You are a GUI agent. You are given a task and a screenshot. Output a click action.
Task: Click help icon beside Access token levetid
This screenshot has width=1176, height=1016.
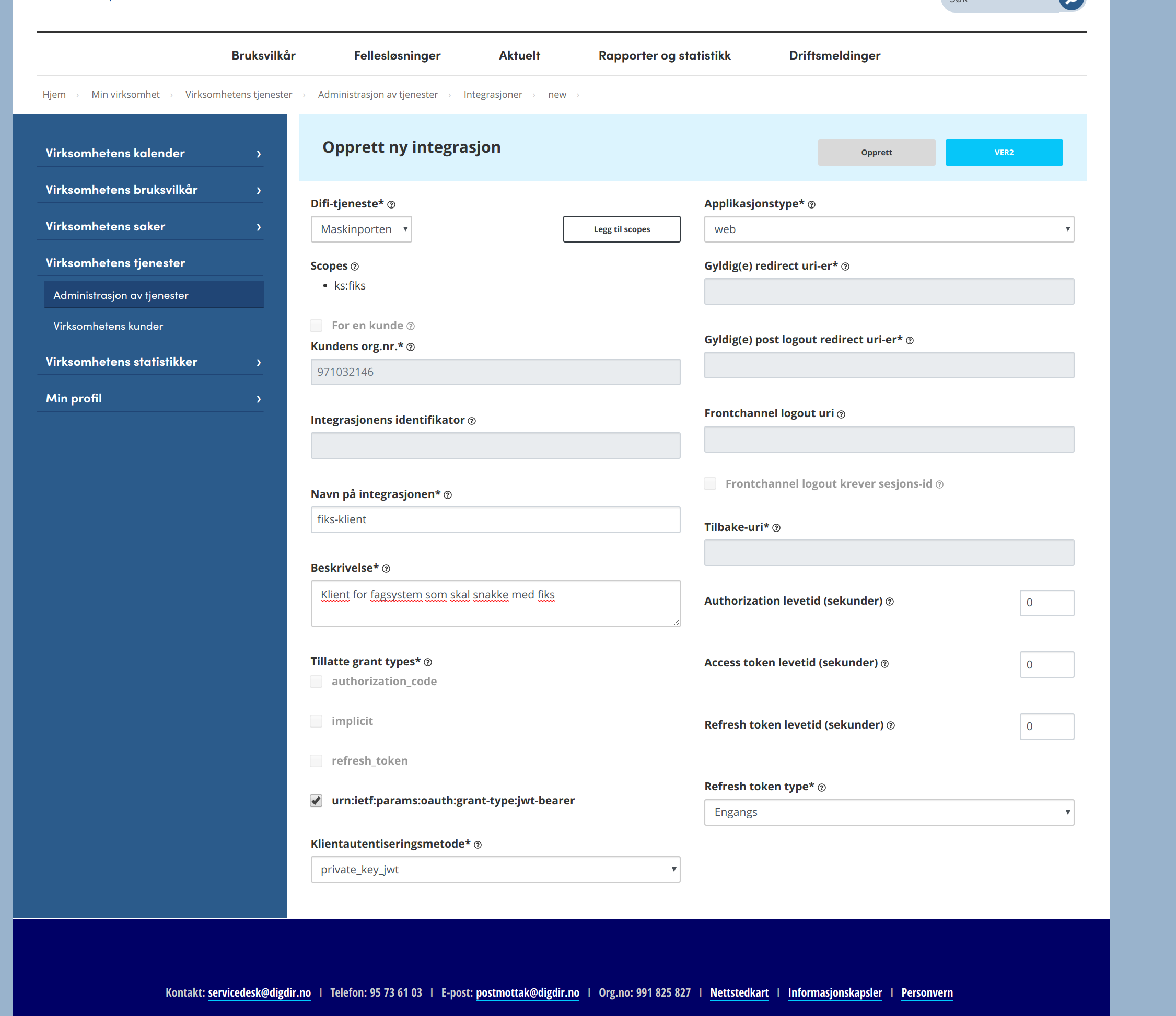[885, 663]
